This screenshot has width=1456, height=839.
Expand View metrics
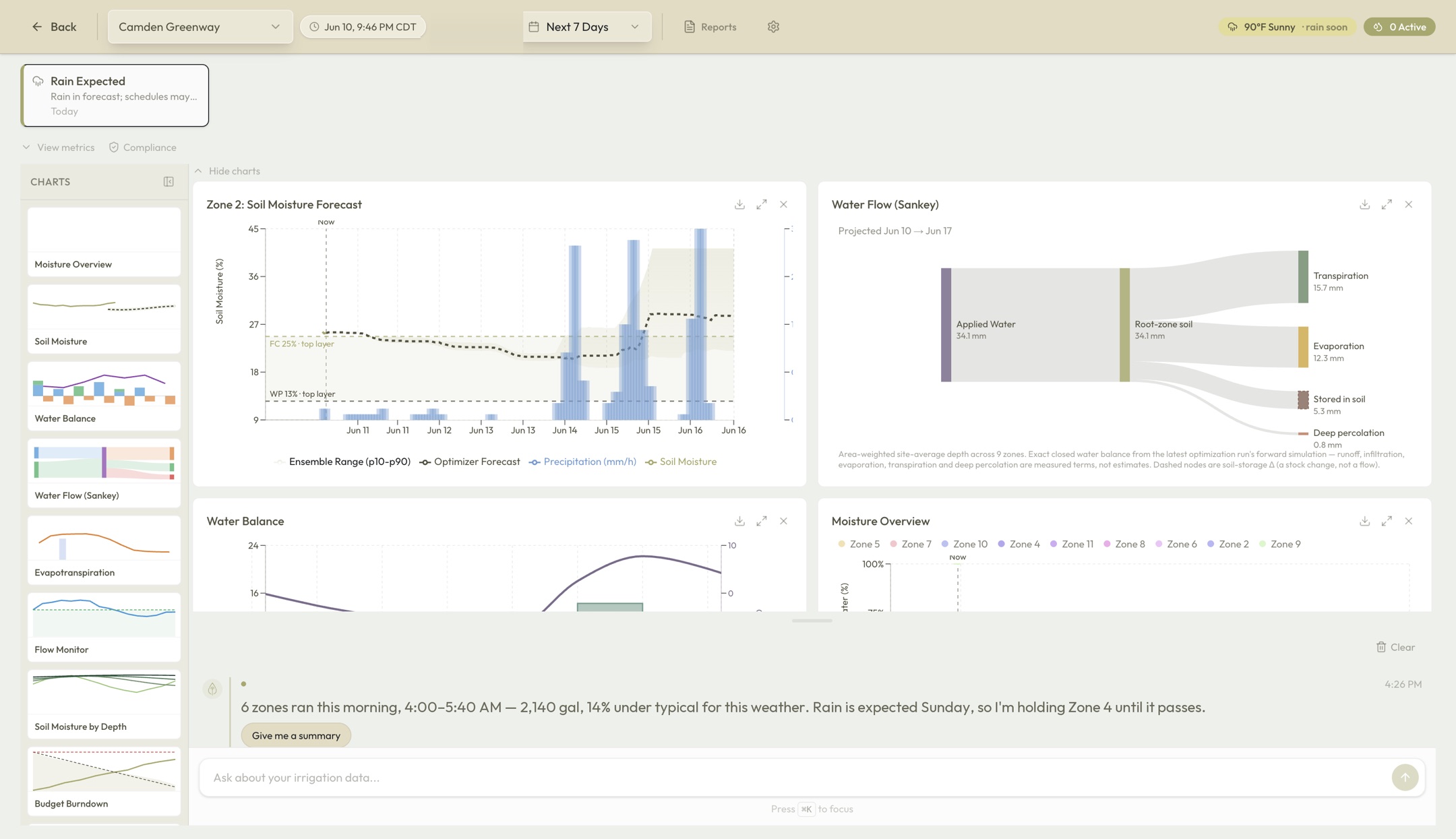(59, 148)
